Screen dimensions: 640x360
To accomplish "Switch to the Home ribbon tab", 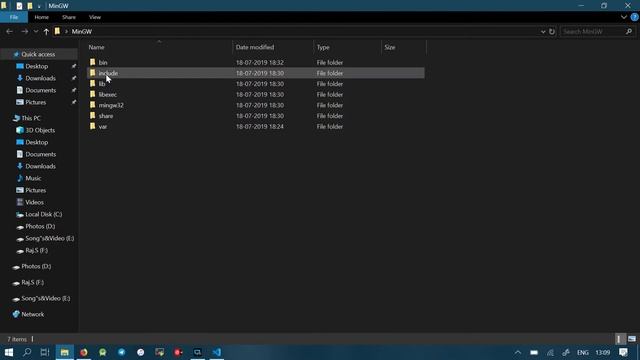I will (x=42, y=17).
